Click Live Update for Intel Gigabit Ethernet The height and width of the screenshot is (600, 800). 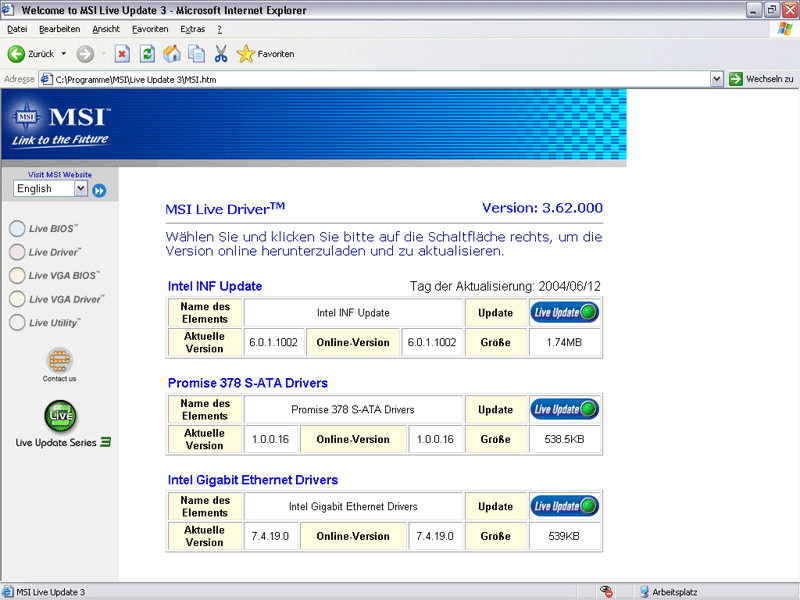(x=565, y=506)
